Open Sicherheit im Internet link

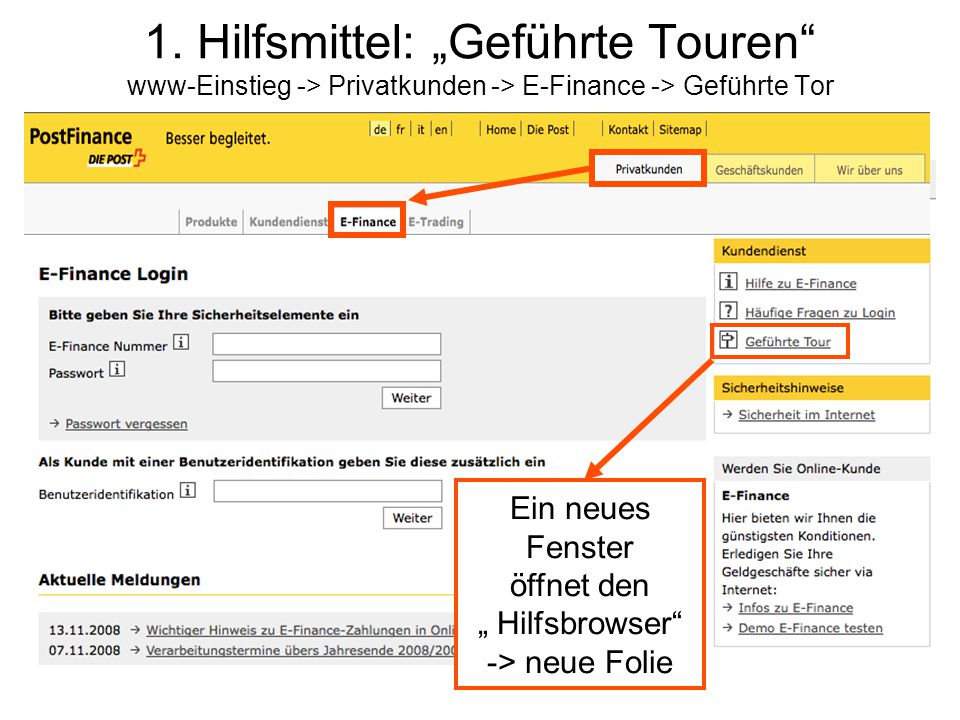click(806, 414)
